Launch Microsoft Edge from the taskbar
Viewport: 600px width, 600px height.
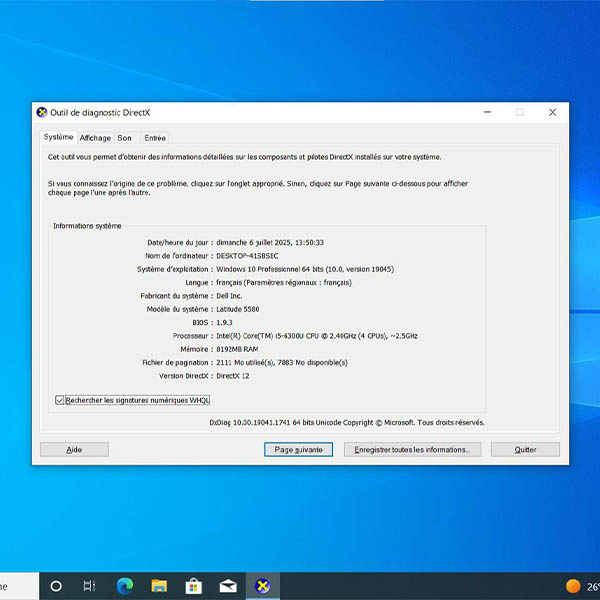coord(125,586)
